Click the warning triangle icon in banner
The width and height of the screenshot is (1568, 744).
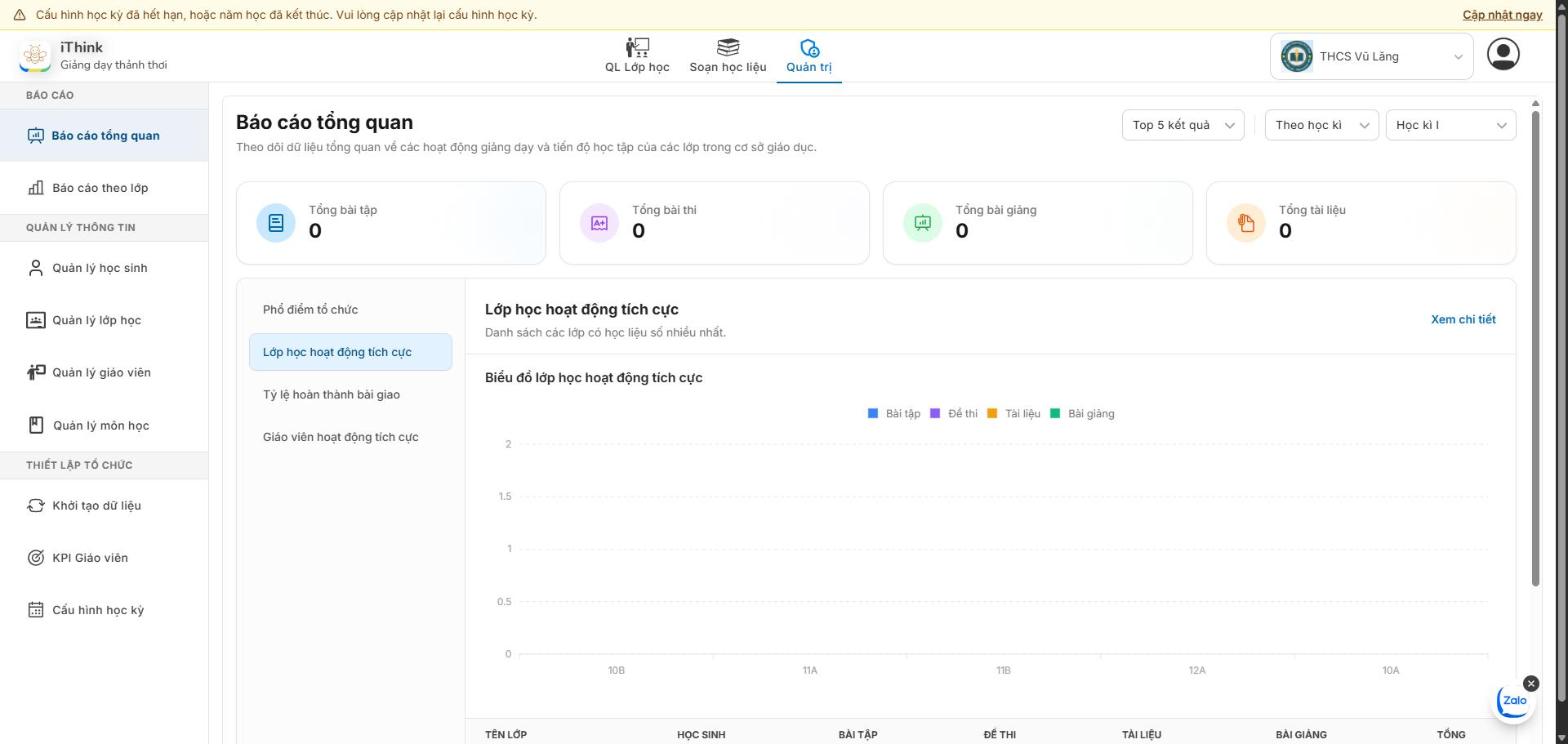coord(19,15)
